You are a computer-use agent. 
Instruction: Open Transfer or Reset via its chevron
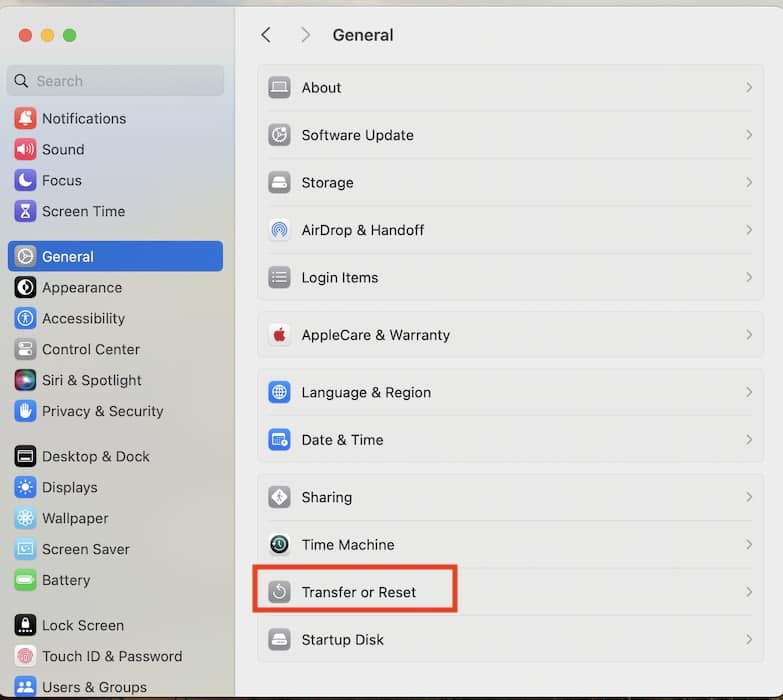(x=748, y=592)
